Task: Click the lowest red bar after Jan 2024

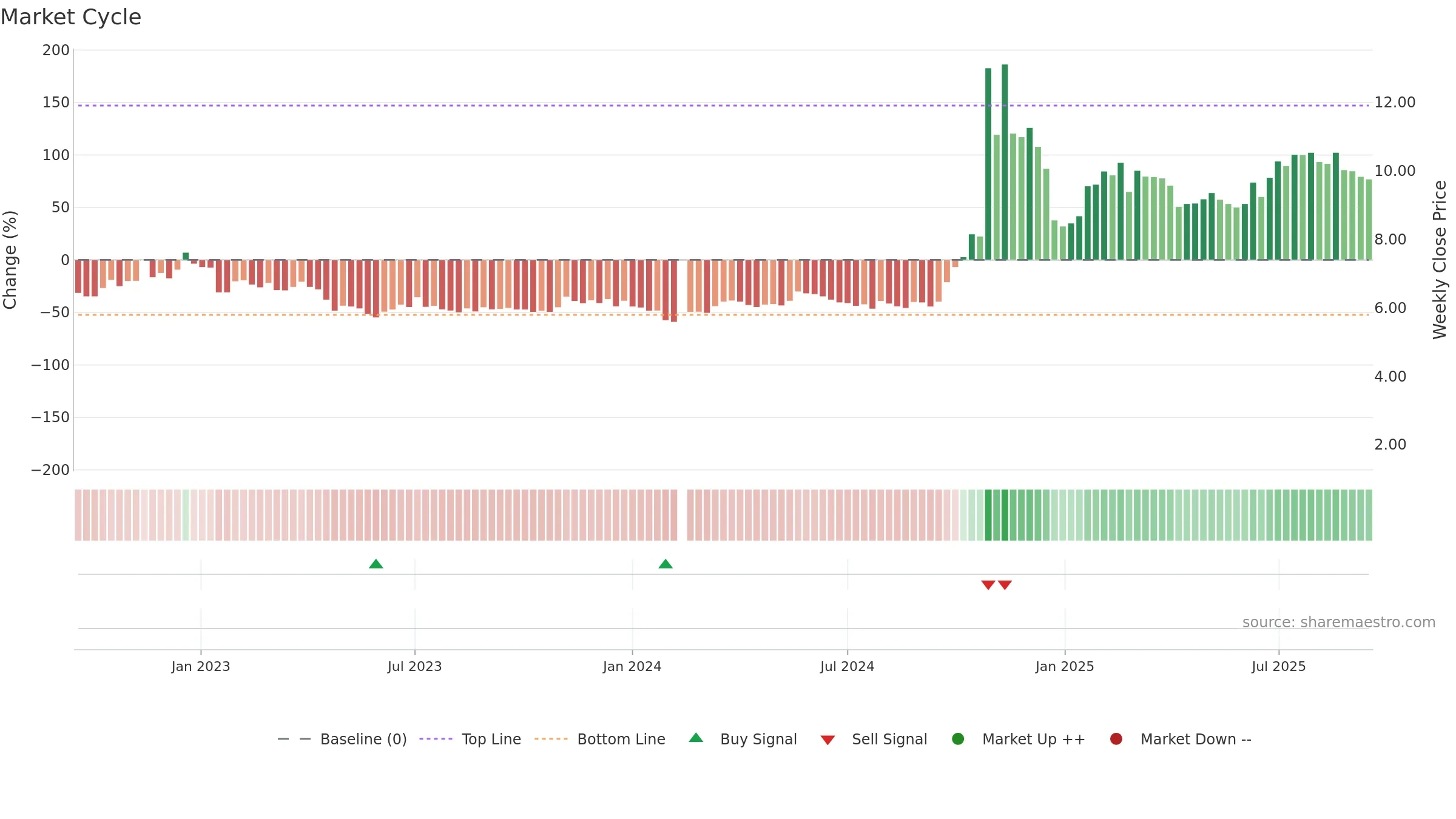Action: tap(674, 291)
